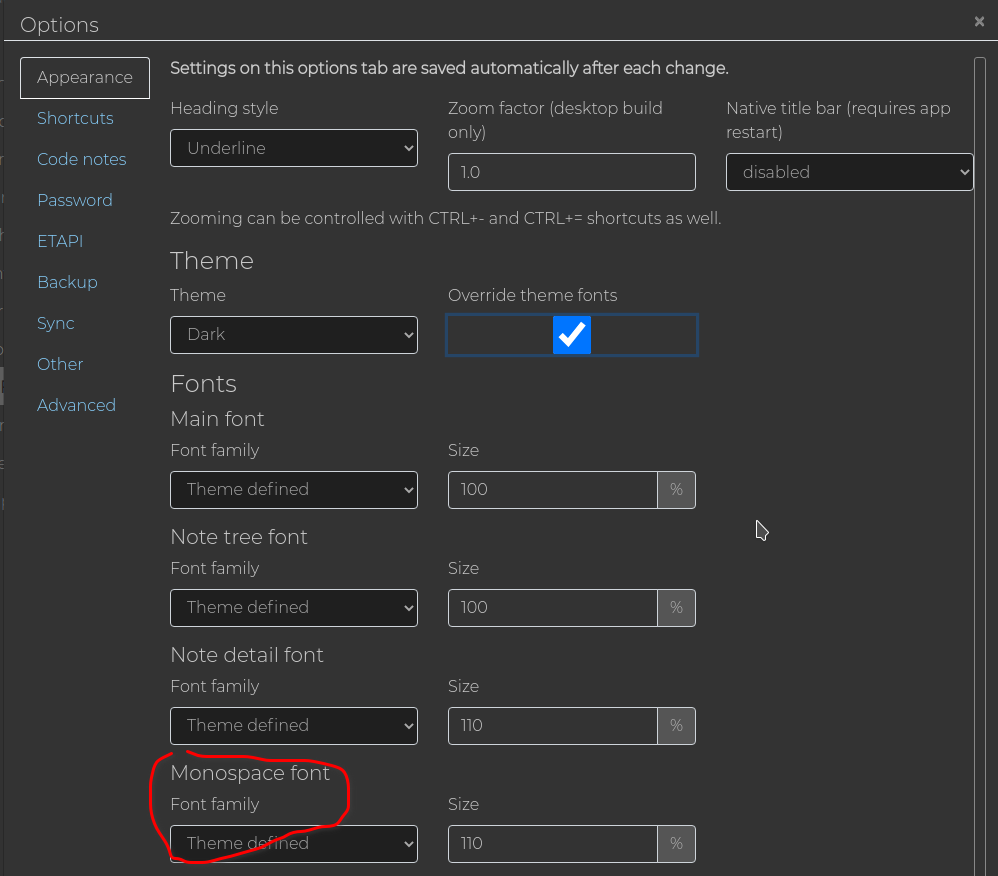Open the Backup tab
This screenshot has height=876, width=998.
pos(67,282)
